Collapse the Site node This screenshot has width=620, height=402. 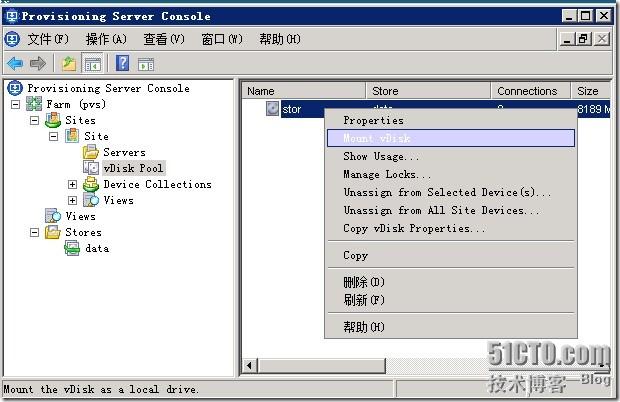pyautogui.click(x=53, y=136)
